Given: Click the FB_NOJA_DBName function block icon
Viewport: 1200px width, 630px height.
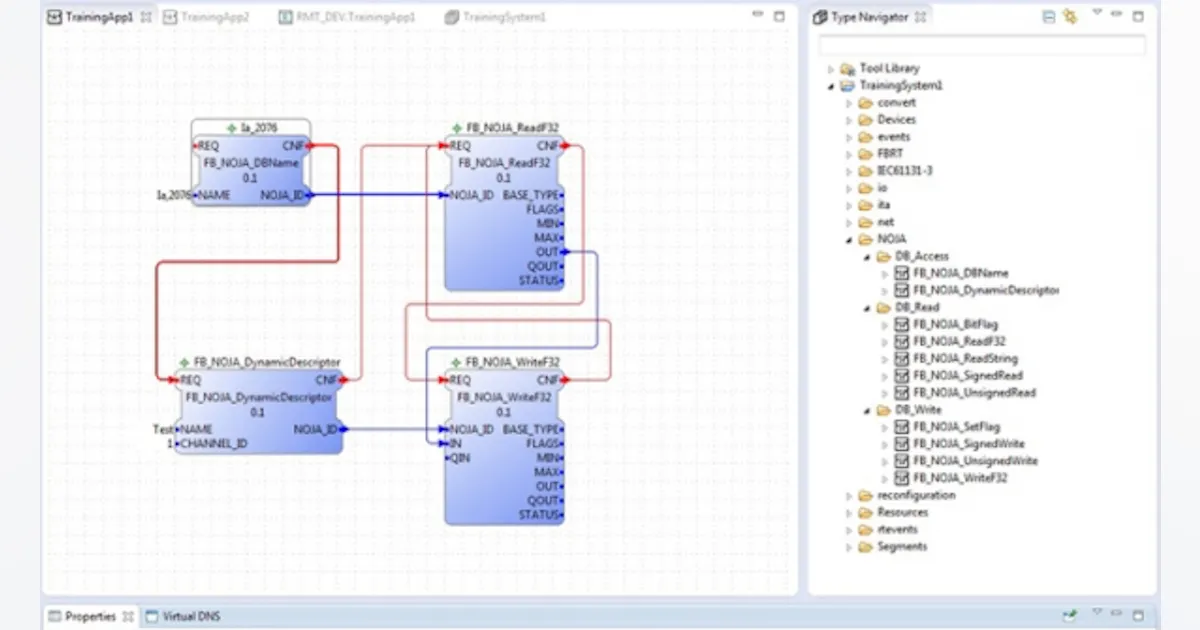Looking at the screenshot, I should pyautogui.click(x=902, y=273).
